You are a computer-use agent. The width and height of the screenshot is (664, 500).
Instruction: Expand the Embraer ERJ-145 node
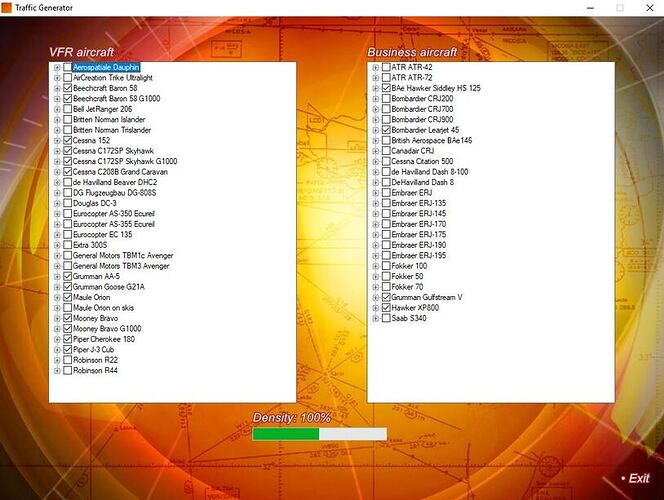click(376, 214)
